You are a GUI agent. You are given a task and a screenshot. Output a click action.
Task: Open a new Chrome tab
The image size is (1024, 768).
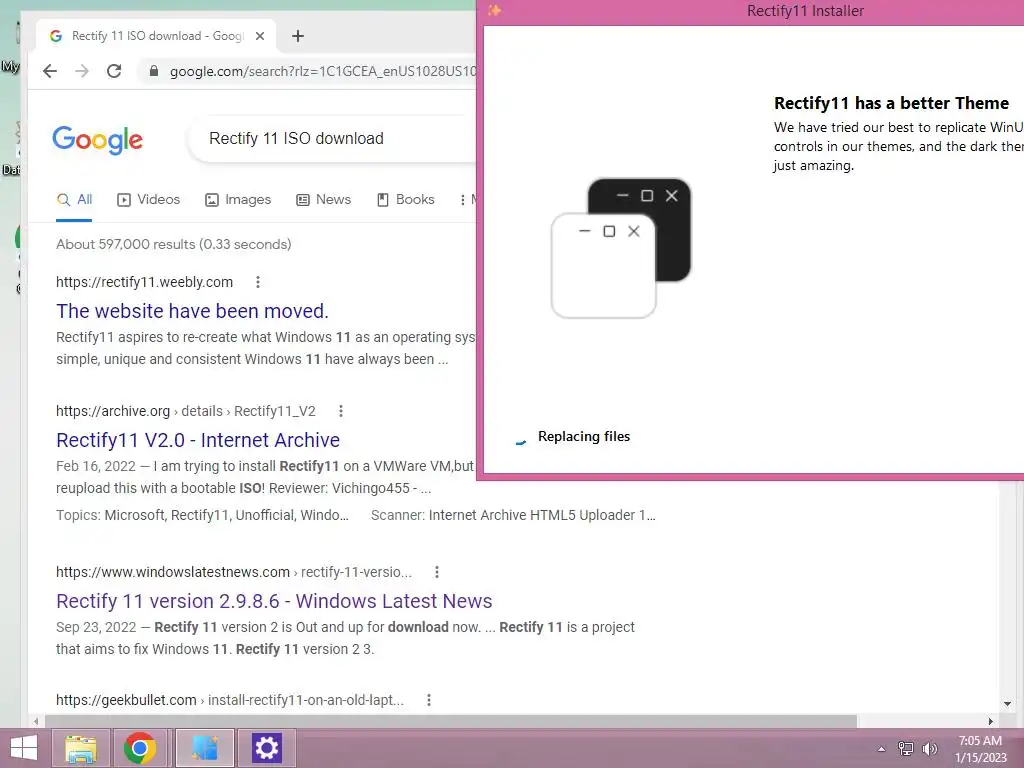click(298, 36)
